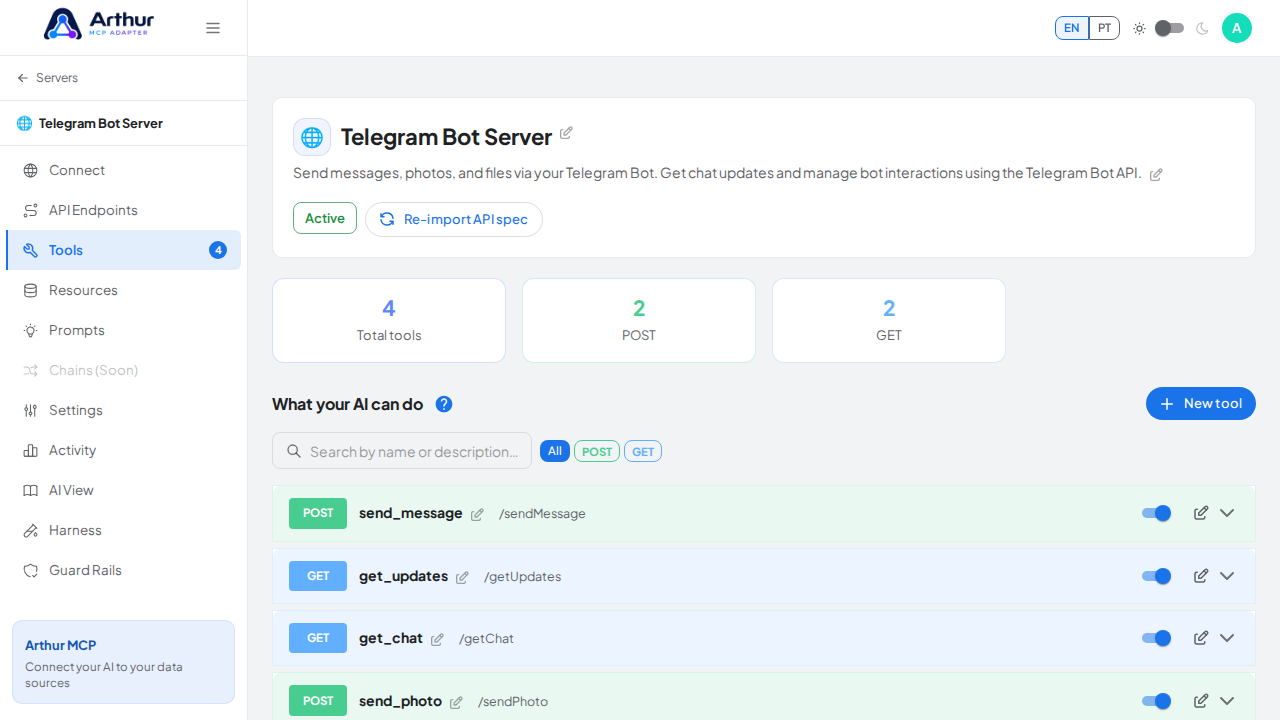Click the Prompts lightbulb icon
1280x720 pixels.
[31, 330]
